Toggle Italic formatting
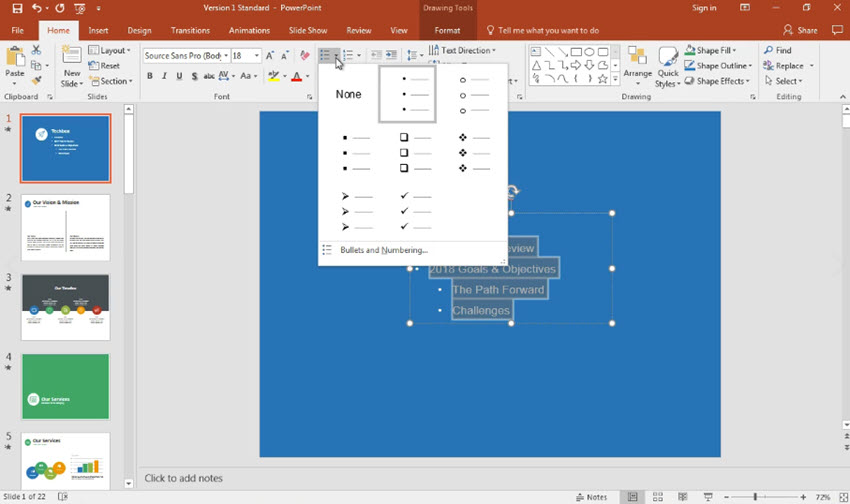This screenshot has height=504, width=850. click(164, 76)
